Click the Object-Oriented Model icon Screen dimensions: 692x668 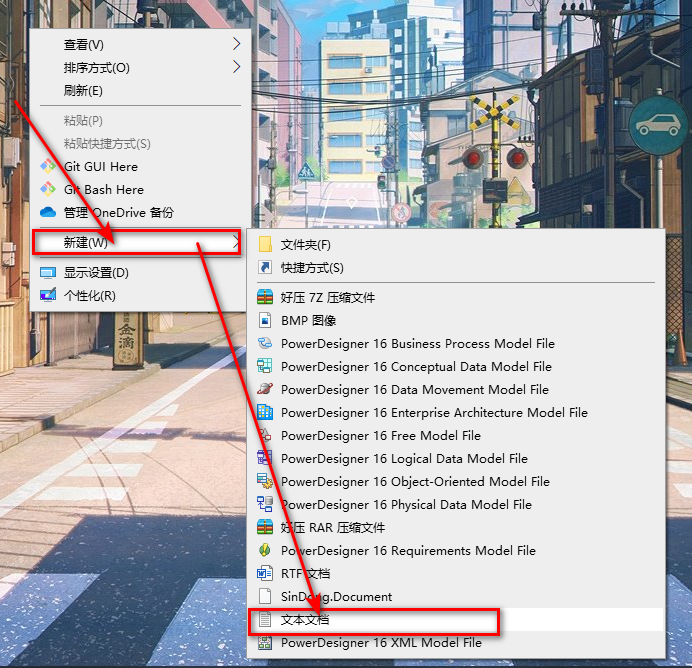point(265,481)
